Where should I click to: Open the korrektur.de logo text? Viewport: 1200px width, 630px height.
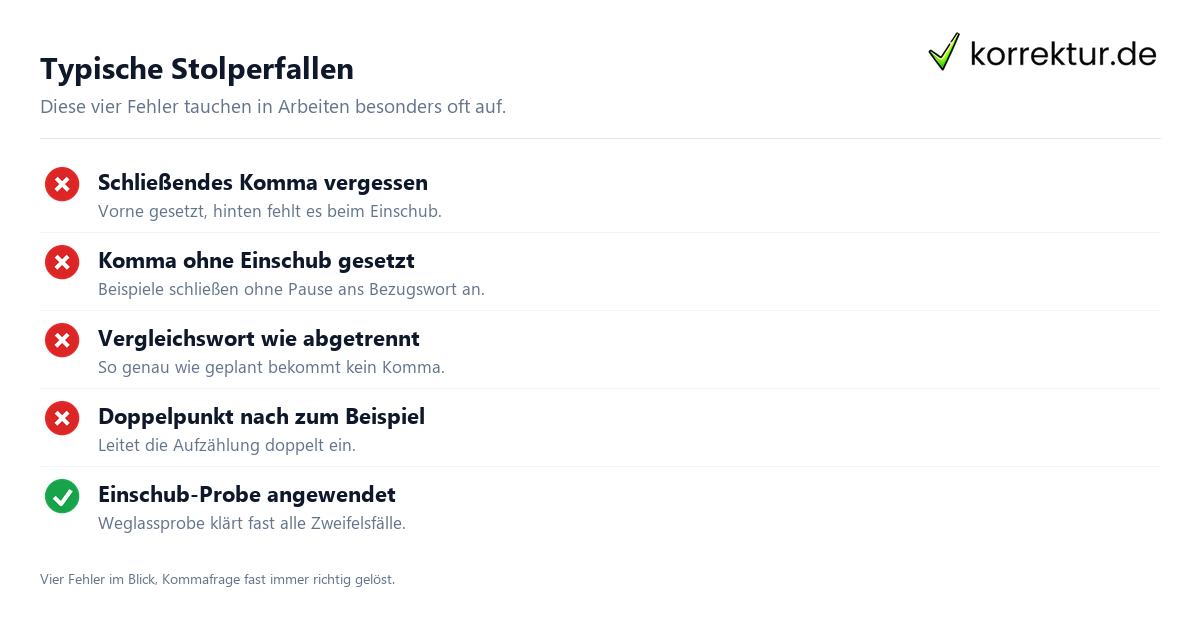pos(1063,54)
